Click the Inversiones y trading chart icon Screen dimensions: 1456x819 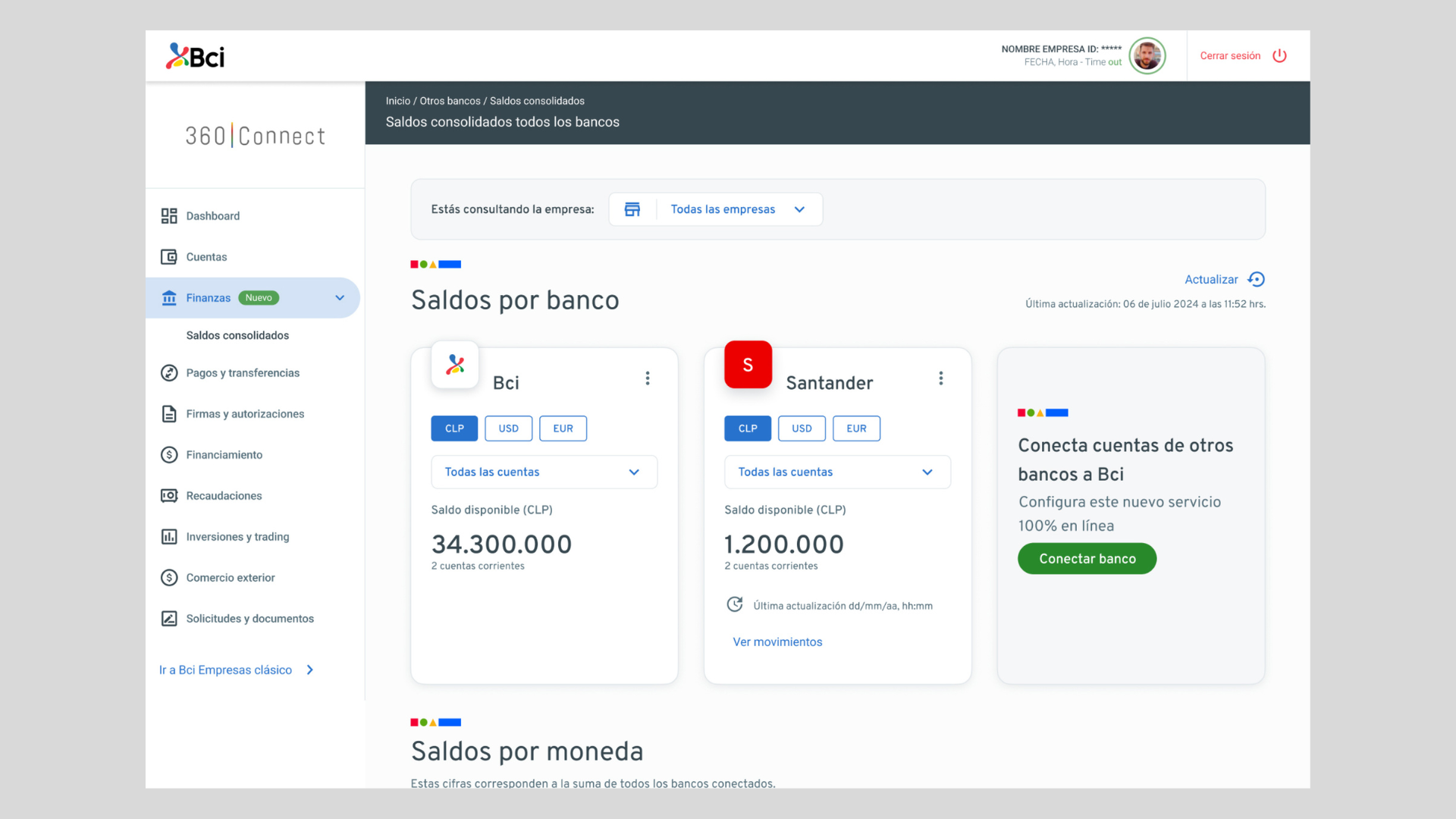pos(169,537)
